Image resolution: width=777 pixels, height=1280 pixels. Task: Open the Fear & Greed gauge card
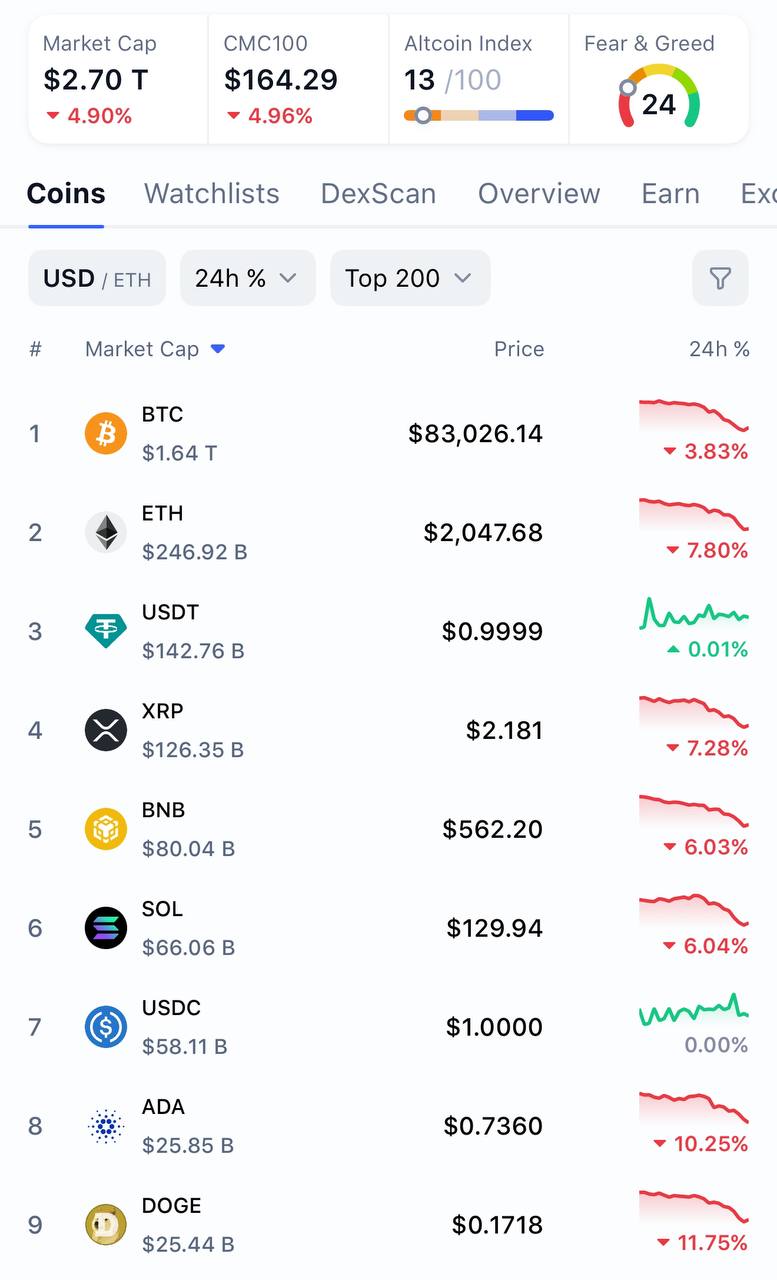658,80
